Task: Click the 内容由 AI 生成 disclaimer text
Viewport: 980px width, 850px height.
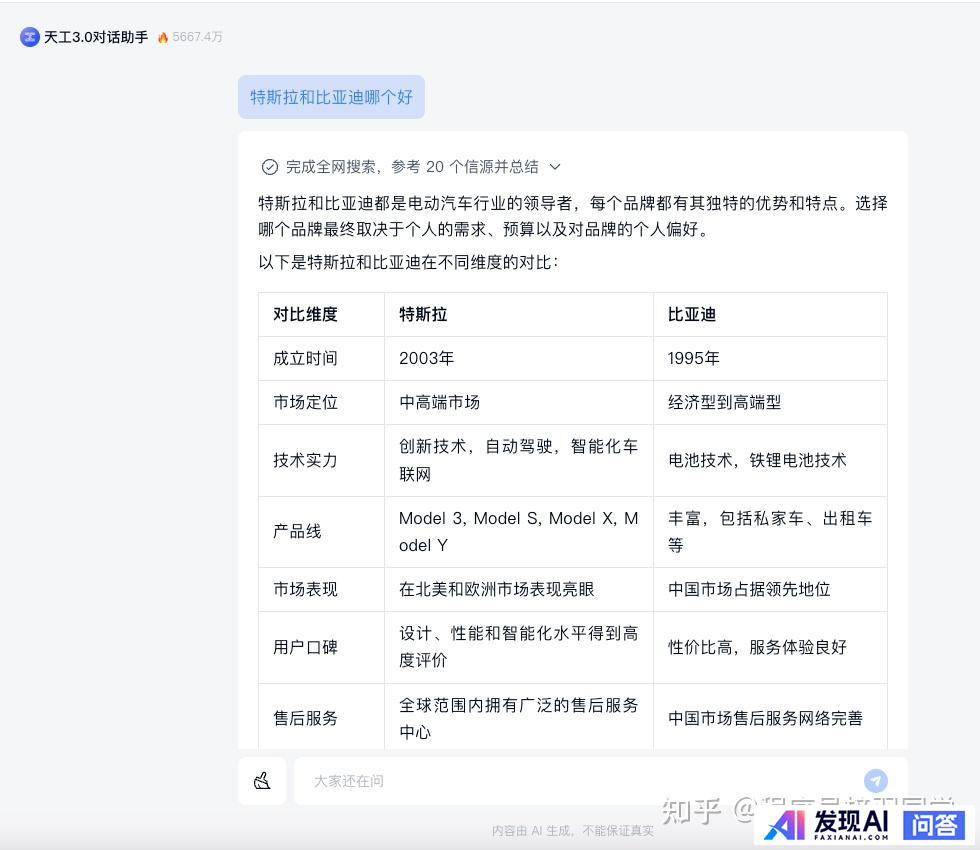Action: pyautogui.click(x=572, y=830)
